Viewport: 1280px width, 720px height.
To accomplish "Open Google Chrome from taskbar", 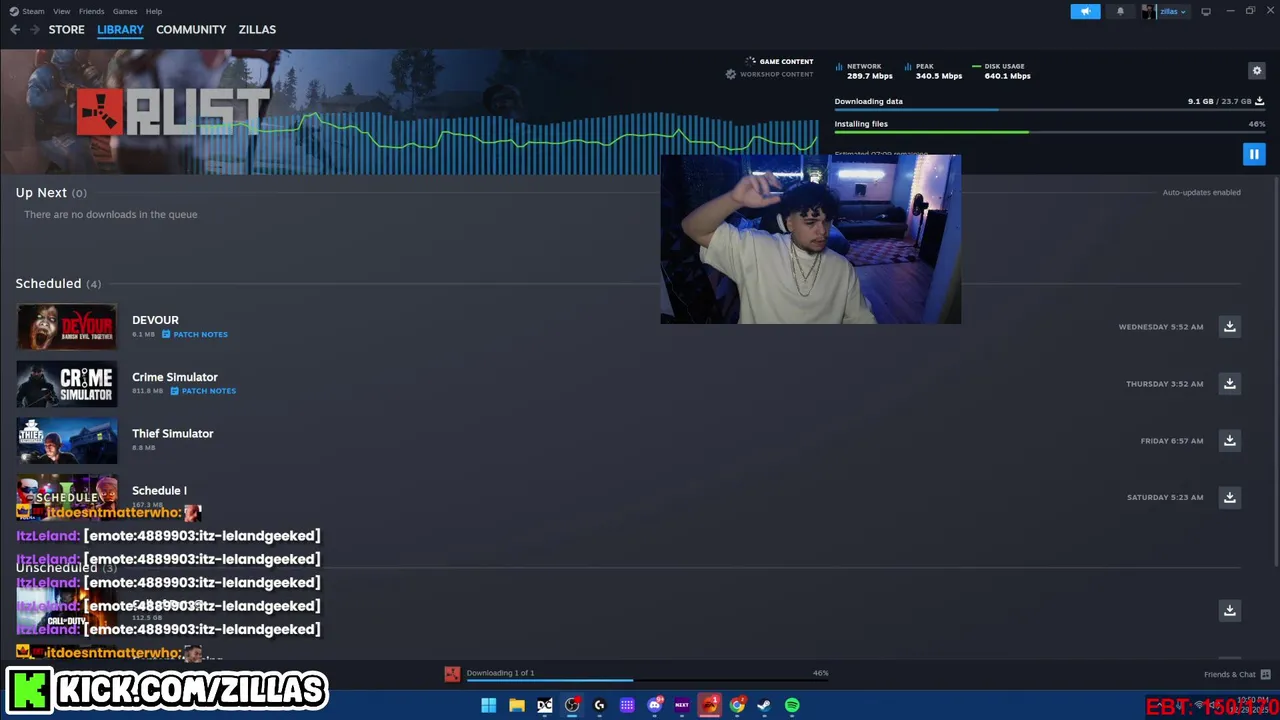I will [x=737, y=705].
